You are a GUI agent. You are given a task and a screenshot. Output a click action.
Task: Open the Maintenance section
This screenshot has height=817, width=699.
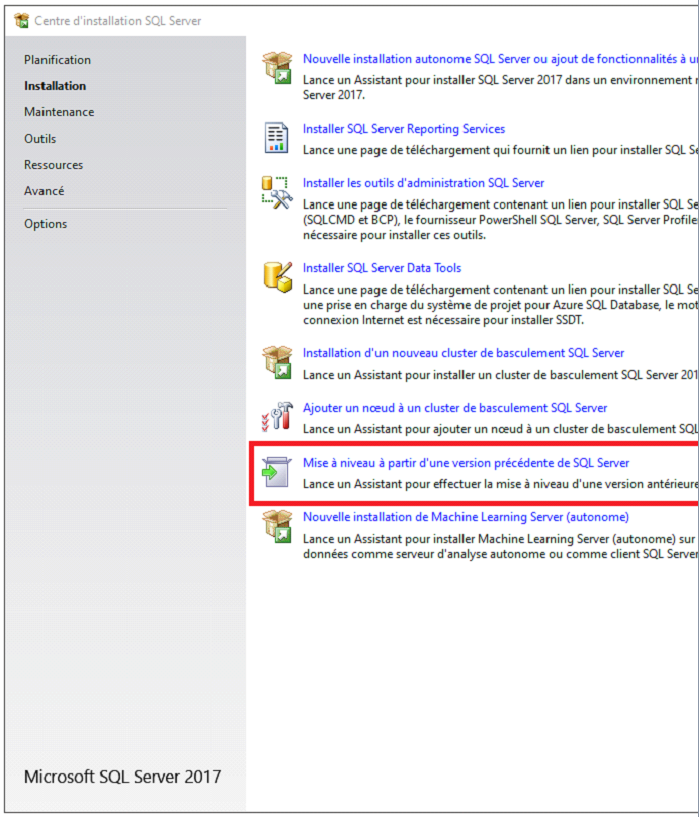click(x=59, y=112)
